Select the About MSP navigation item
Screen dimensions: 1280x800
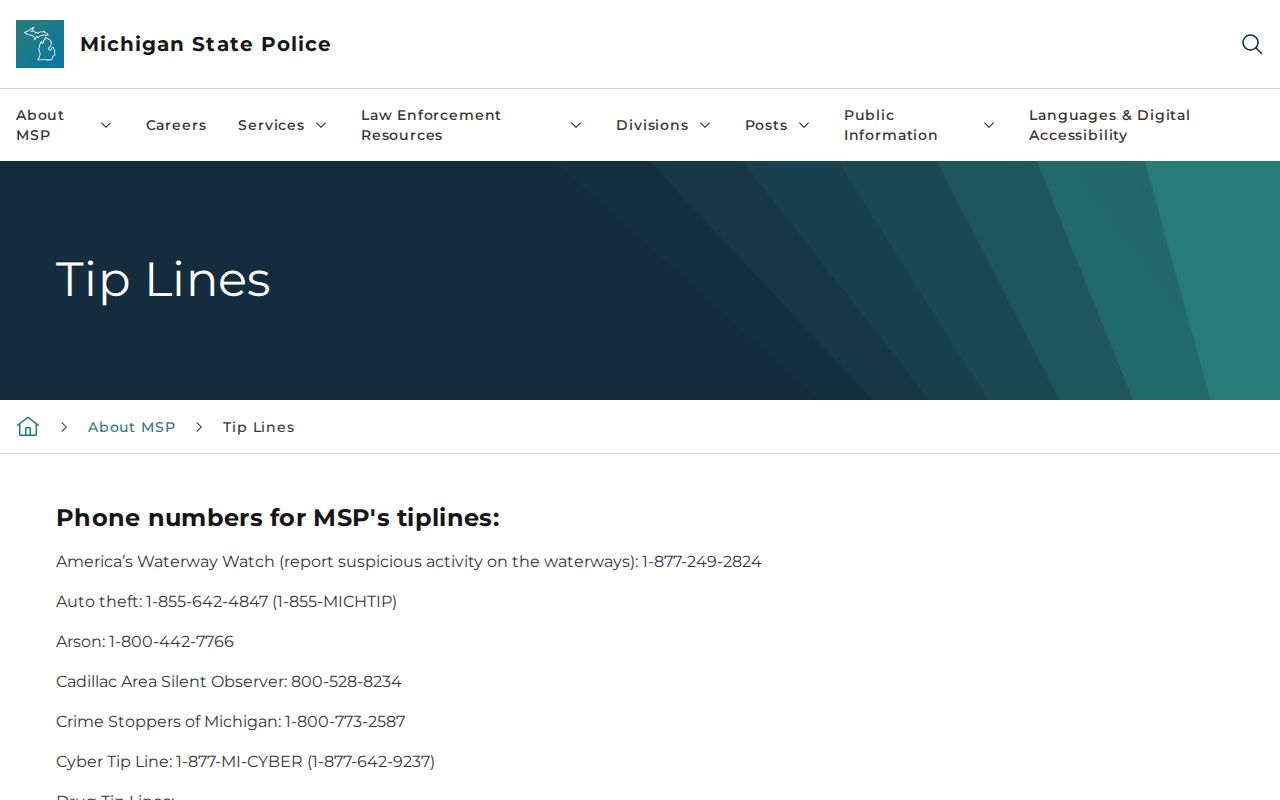point(40,125)
